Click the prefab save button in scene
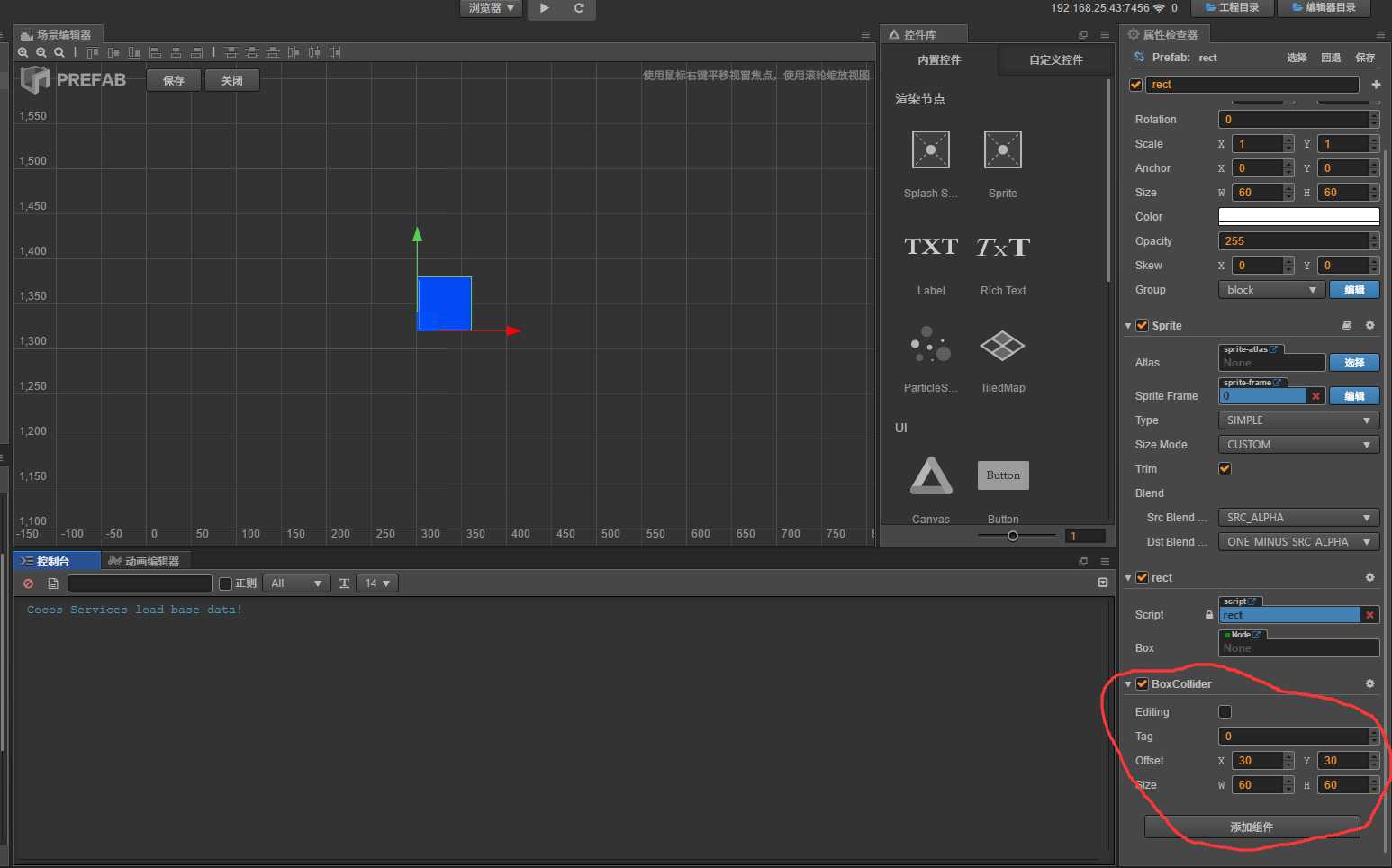Screen dimensions: 1392x868 pos(174,80)
